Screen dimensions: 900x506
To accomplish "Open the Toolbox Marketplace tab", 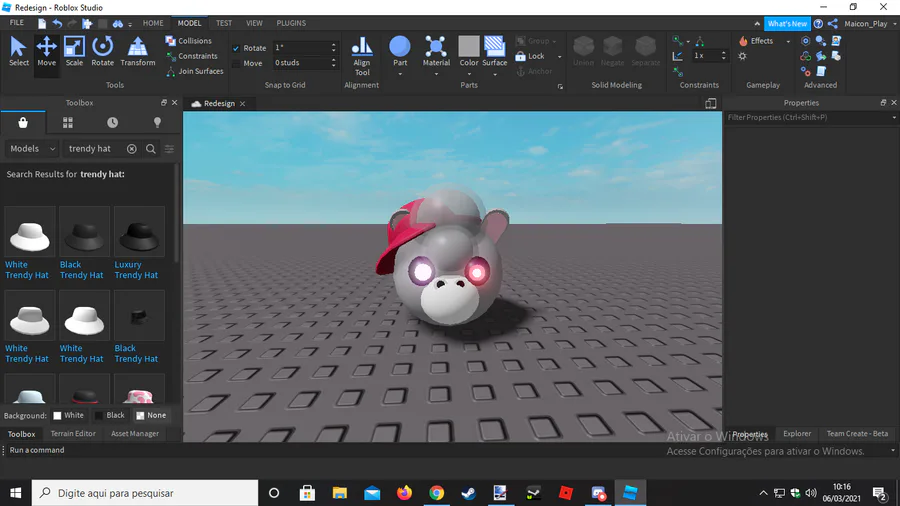I will (x=23, y=122).
